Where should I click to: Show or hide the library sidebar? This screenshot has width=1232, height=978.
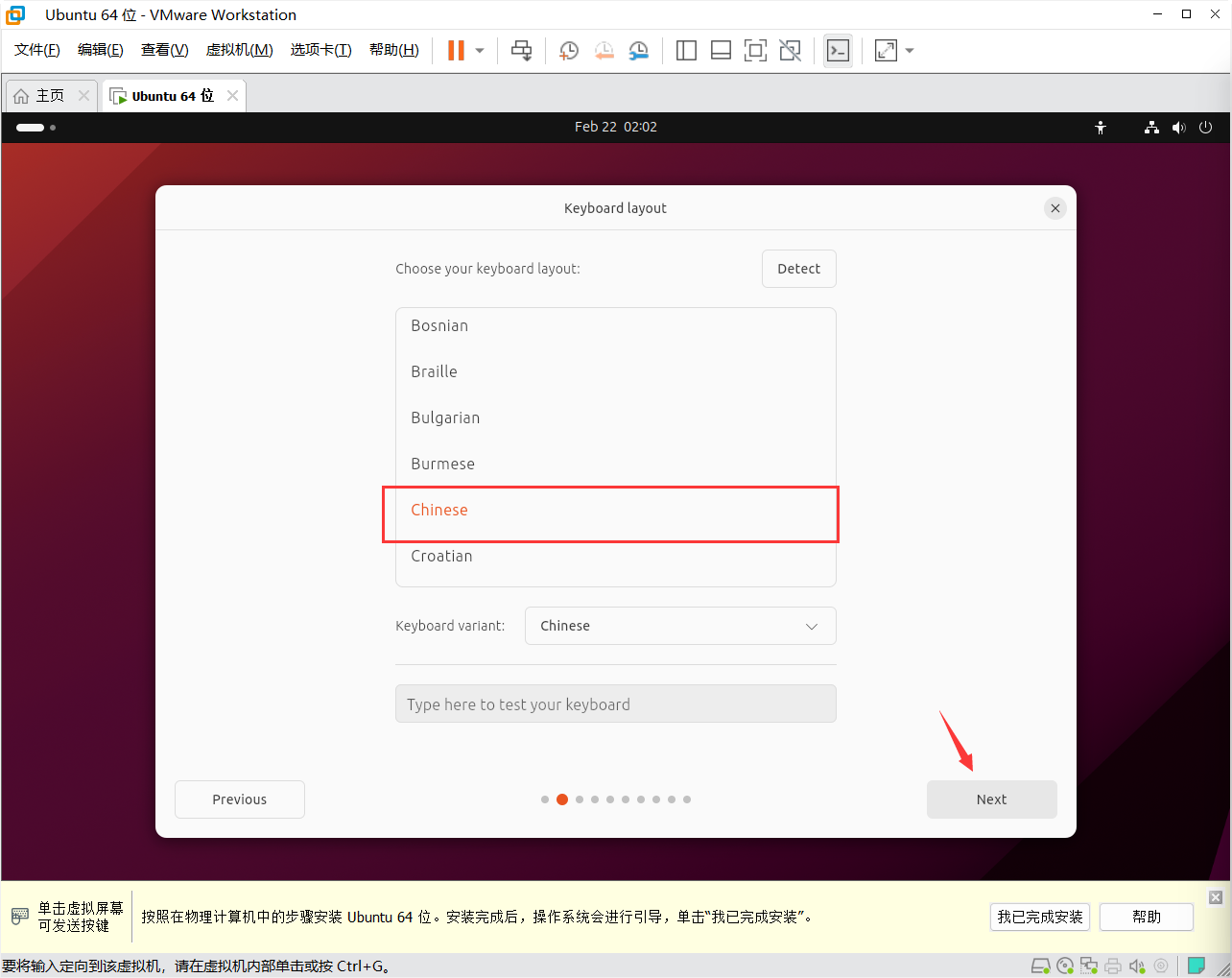[x=686, y=51]
